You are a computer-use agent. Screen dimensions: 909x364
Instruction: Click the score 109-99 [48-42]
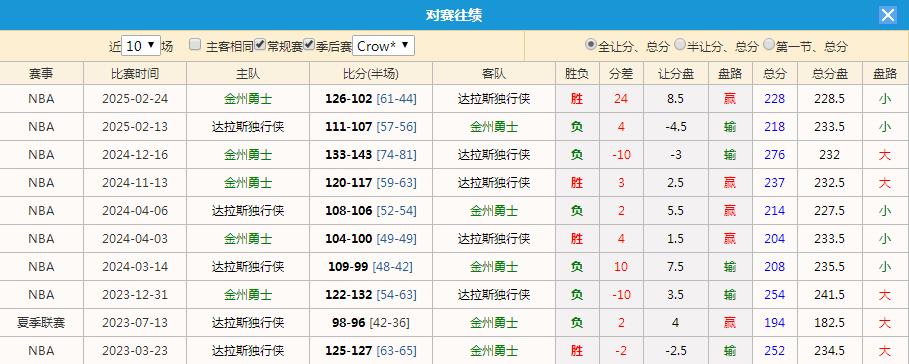coord(371,267)
